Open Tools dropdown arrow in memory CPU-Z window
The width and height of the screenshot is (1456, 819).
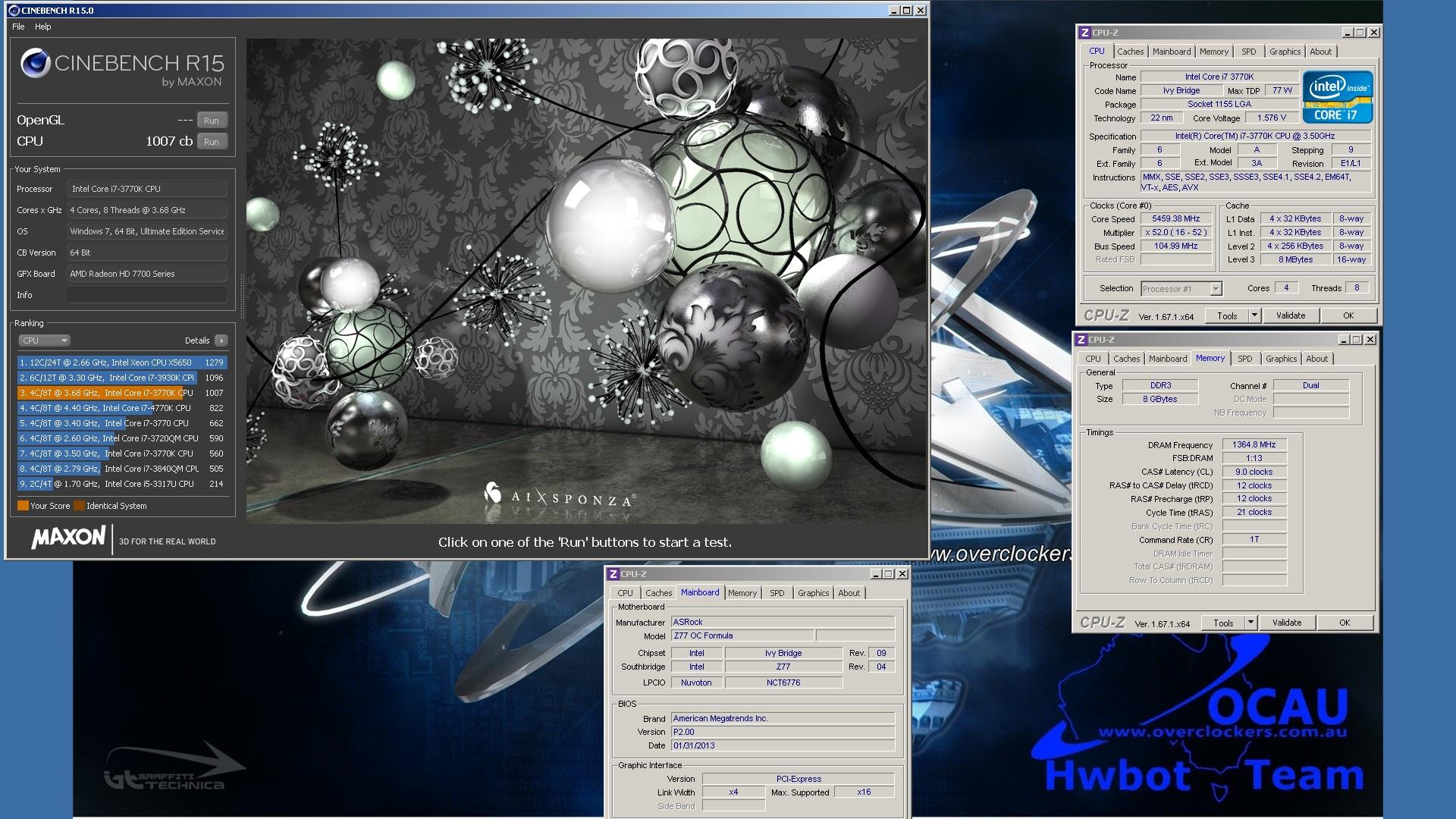click(1250, 623)
